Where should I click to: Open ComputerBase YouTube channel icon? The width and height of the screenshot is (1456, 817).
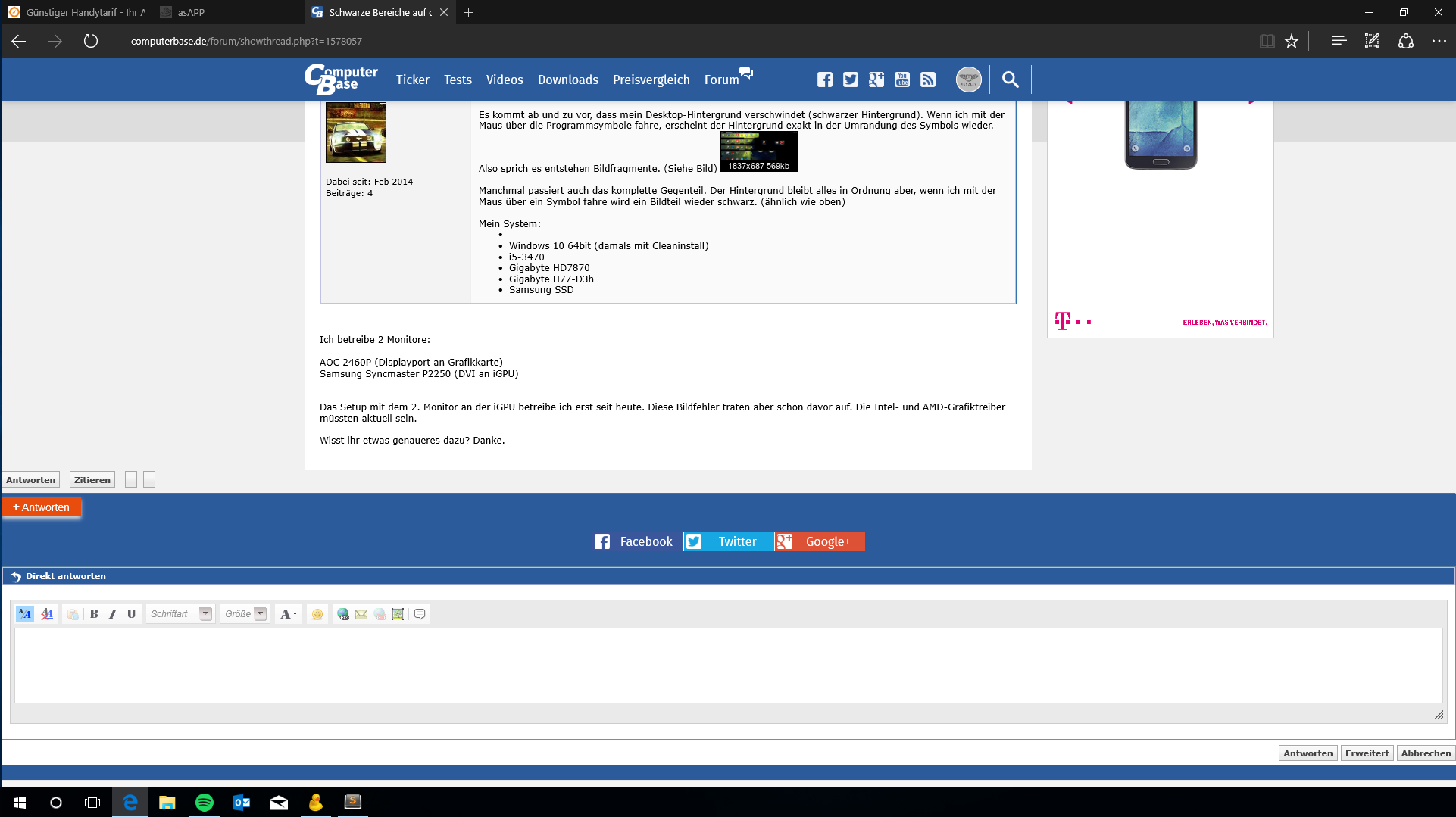pyautogui.click(x=902, y=80)
